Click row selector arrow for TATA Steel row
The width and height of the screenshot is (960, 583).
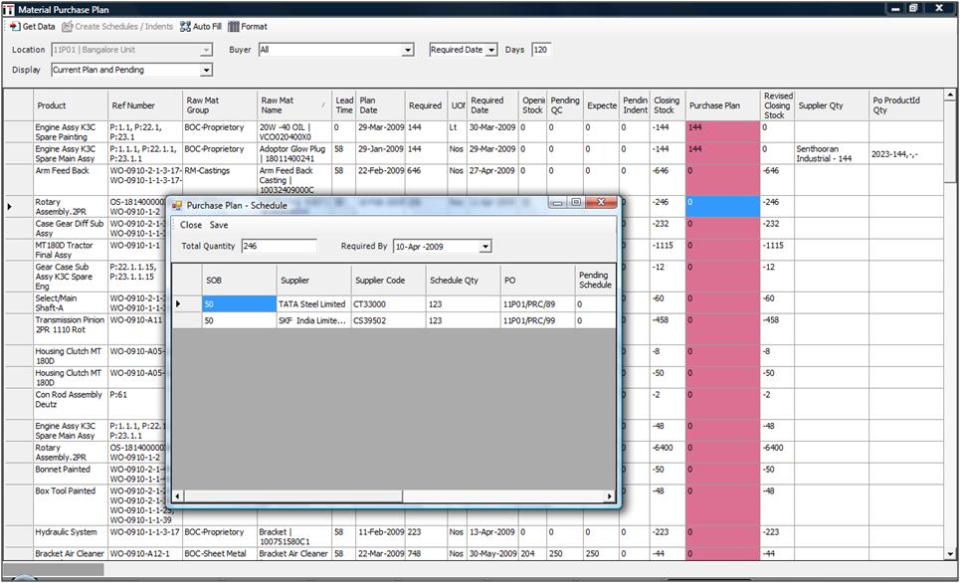178,304
